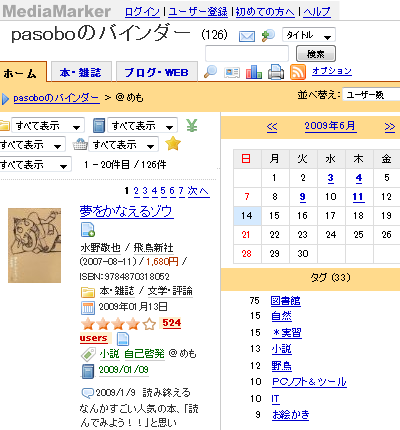Click the document icon next to users
Screen dimensions: 400x430
(x=123, y=339)
